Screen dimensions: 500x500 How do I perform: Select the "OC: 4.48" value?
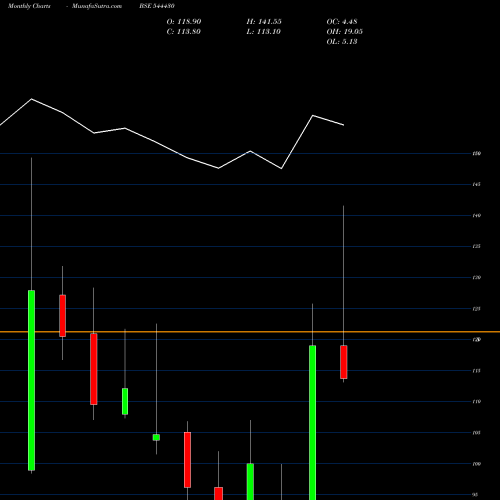[x=342, y=22]
